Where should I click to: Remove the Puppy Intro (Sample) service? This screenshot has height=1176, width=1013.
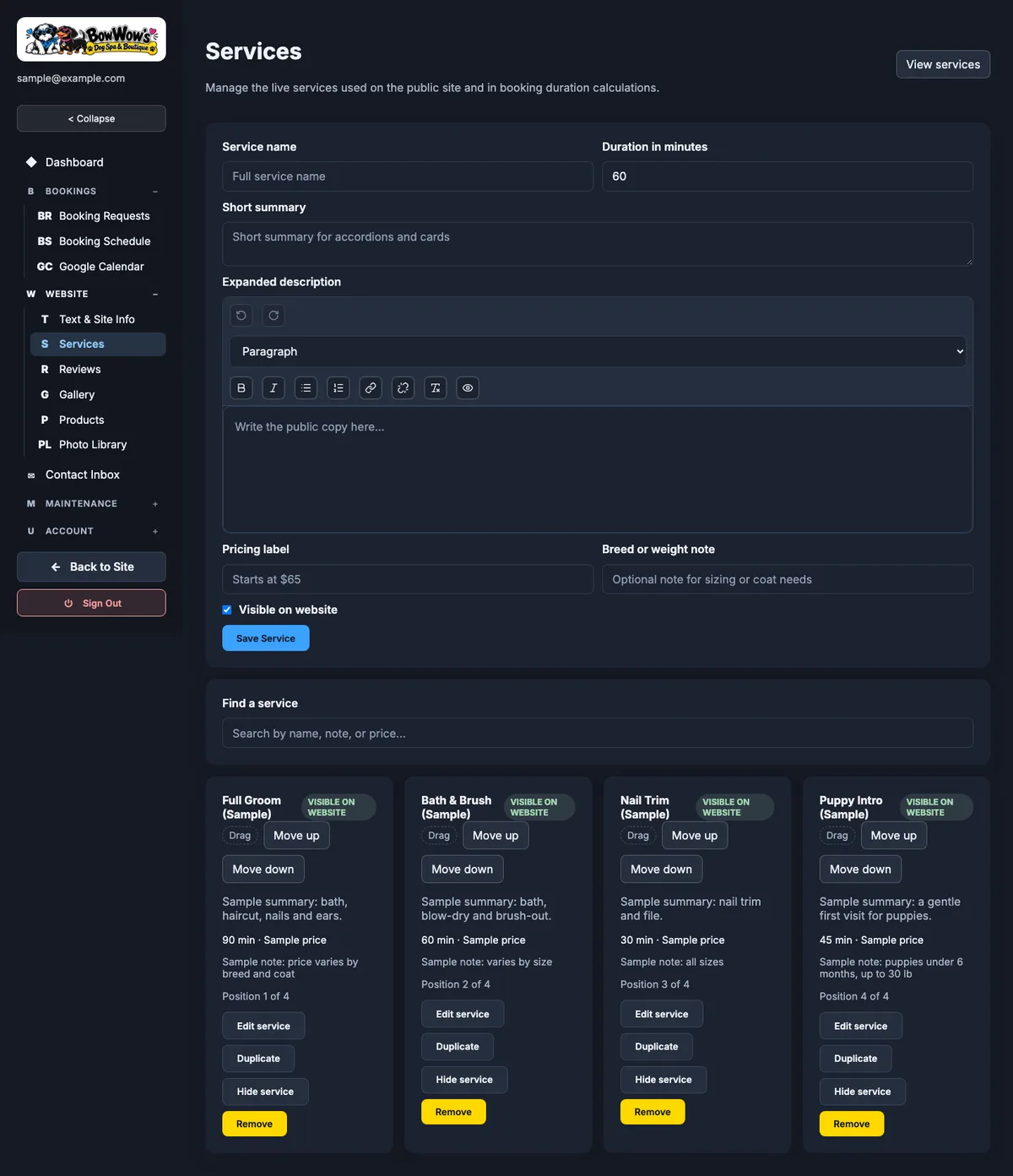point(852,1124)
